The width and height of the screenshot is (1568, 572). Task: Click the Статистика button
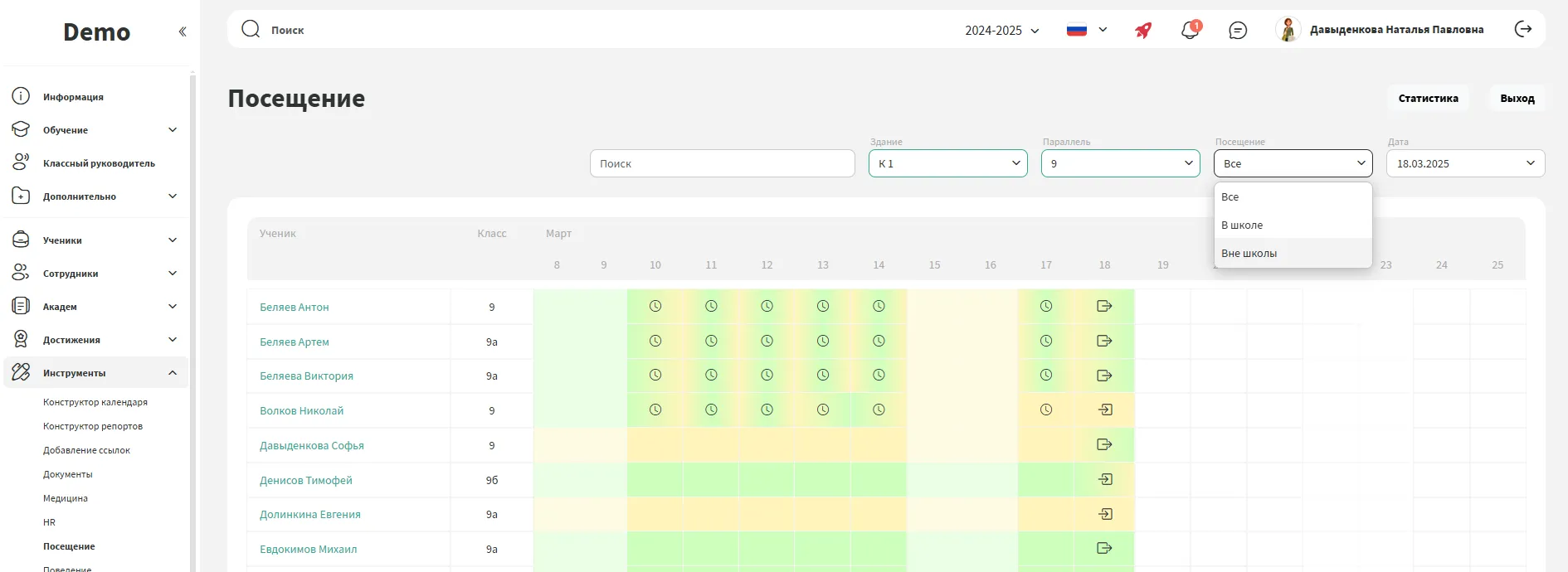pos(1428,98)
